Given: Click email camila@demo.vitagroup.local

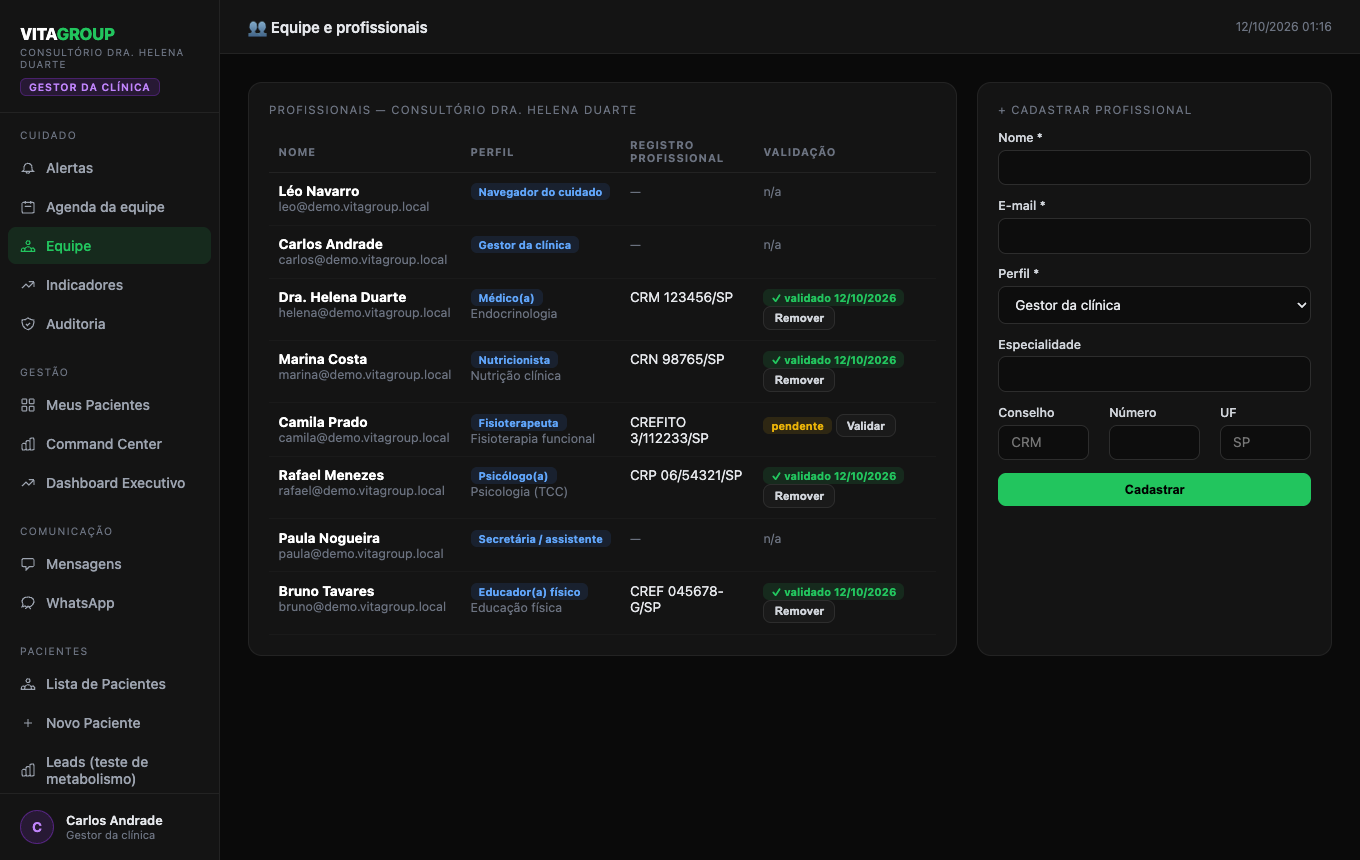Looking at the screenshot, I should 364,438.
